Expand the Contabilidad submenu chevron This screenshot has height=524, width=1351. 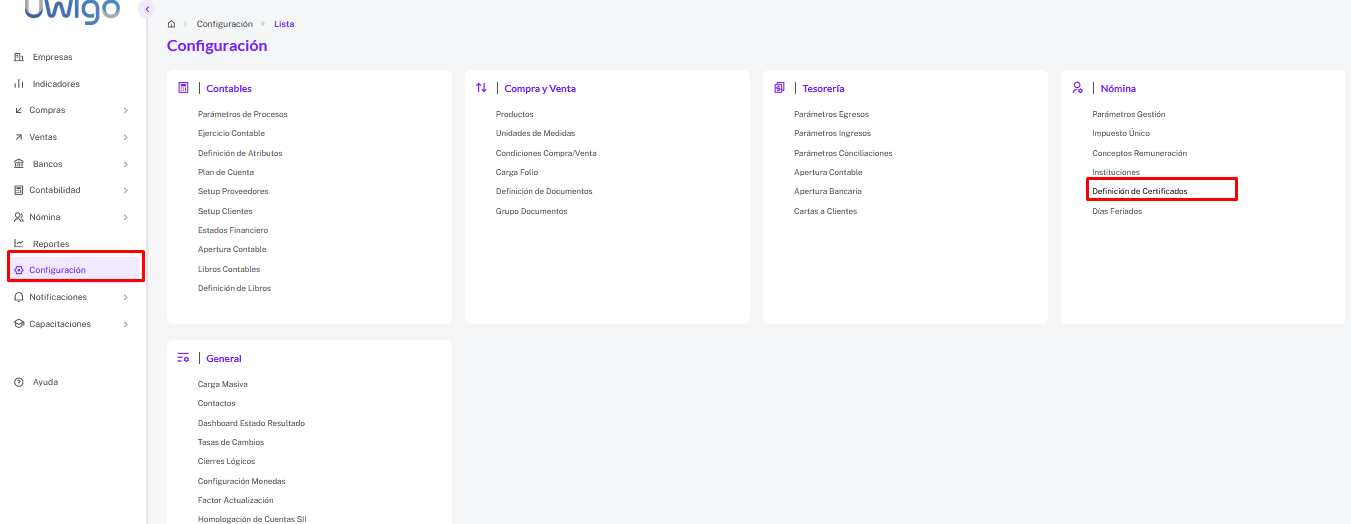coord(125,190)
